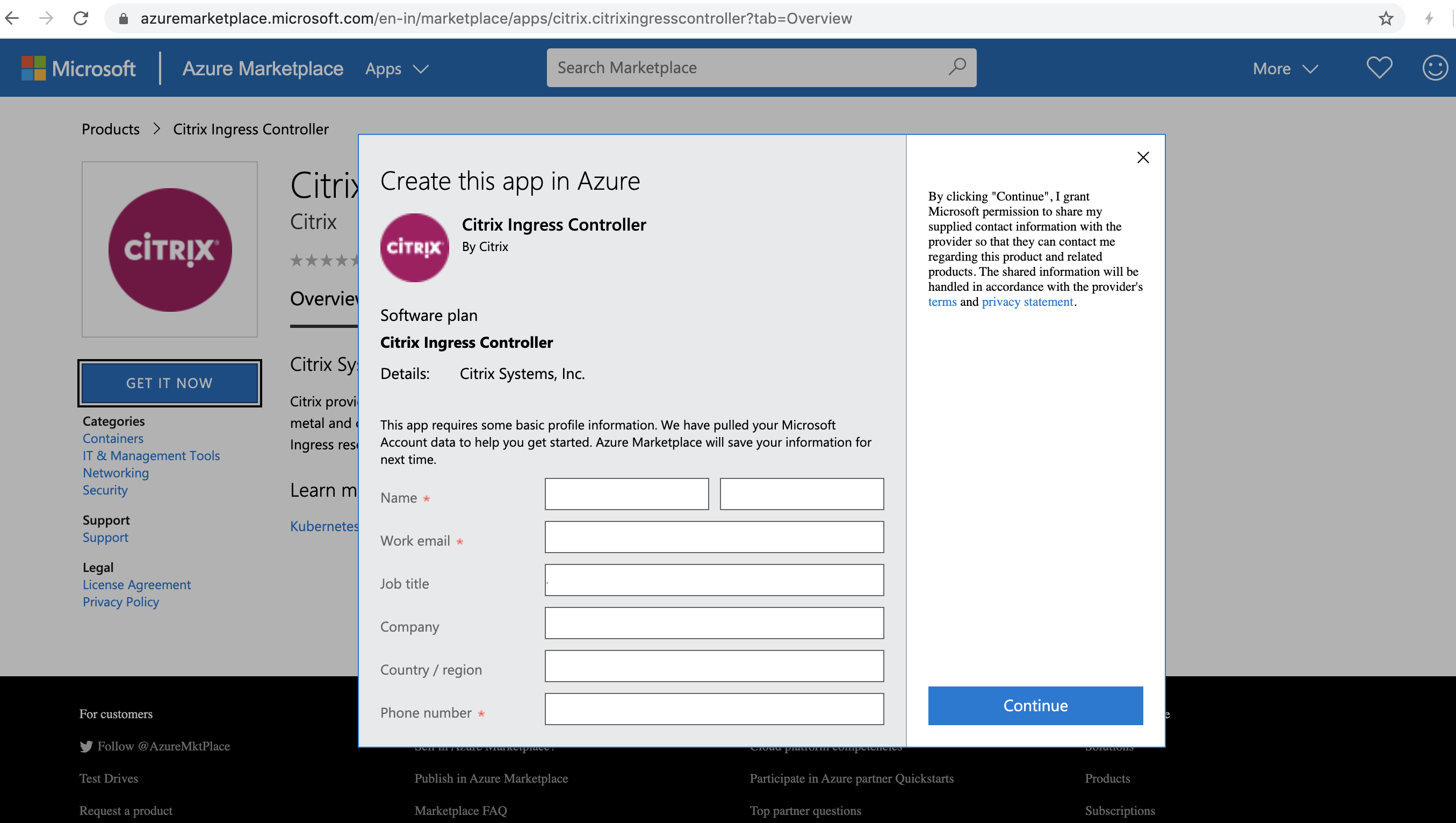Click the blue Support link
Viewport: 1456px width, 823px height.
coord(105,538)
